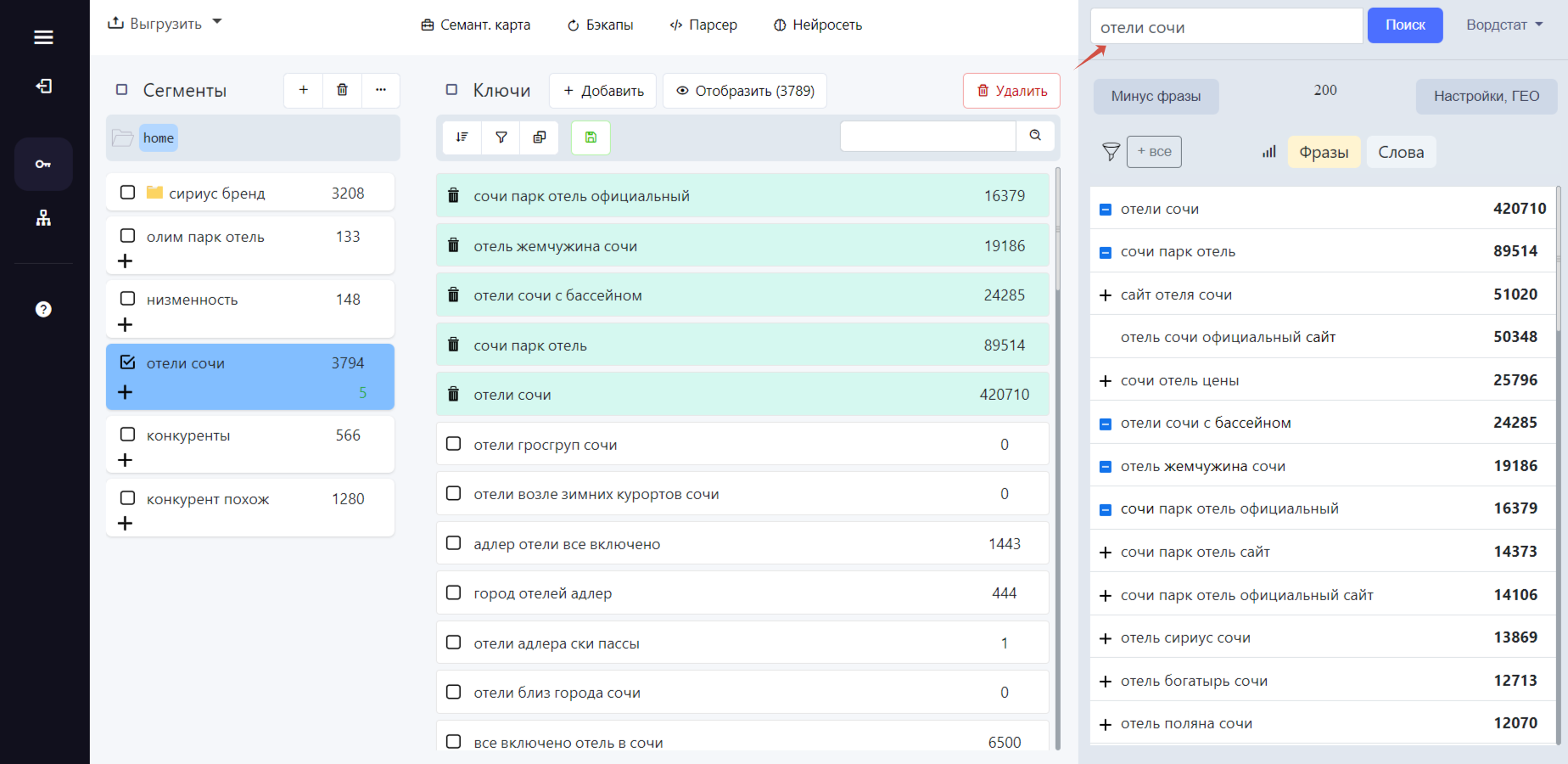Open the Минус фразы button

pos(1156,96)
